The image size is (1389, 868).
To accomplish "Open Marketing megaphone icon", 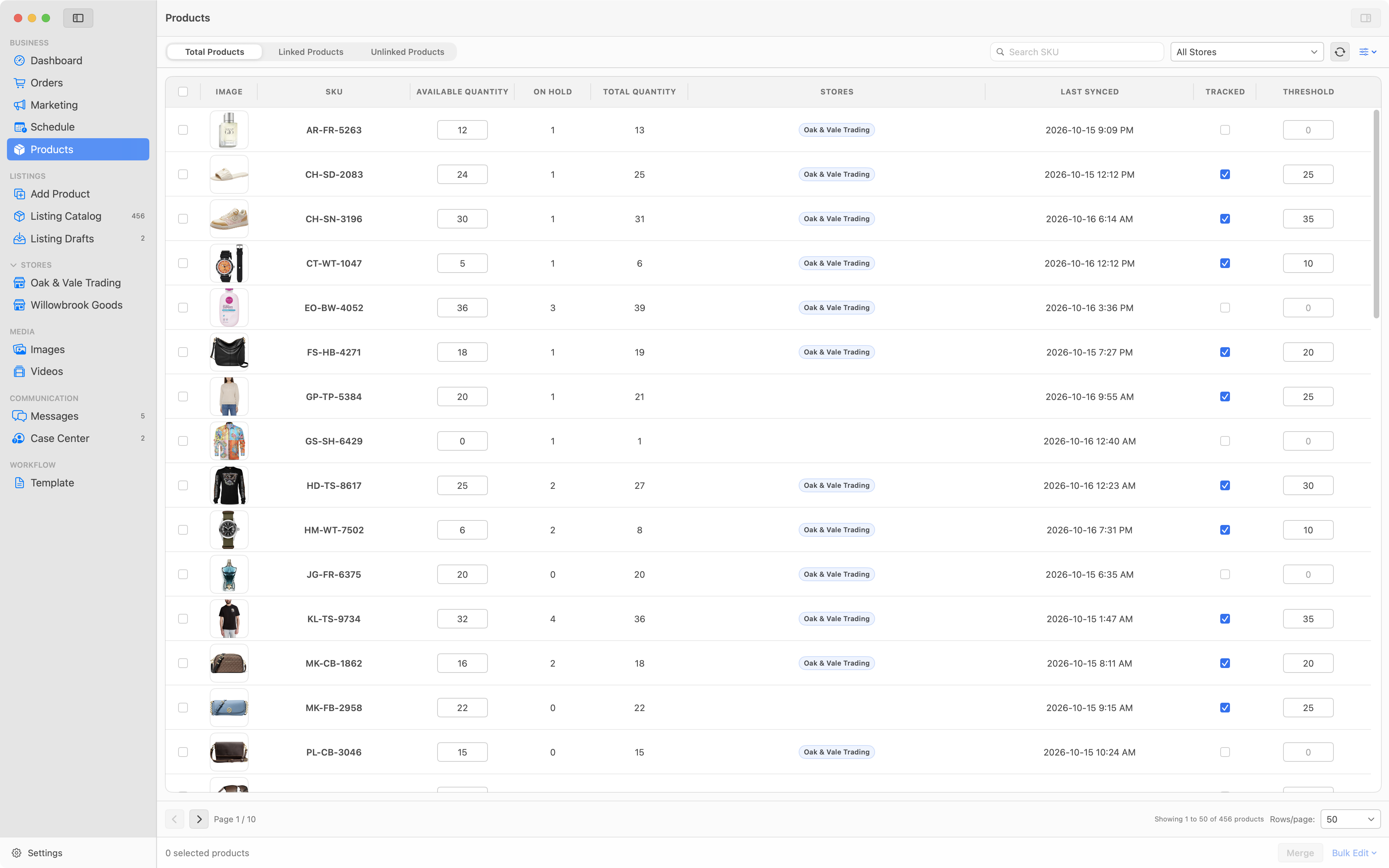I will (x=19, y=105).
